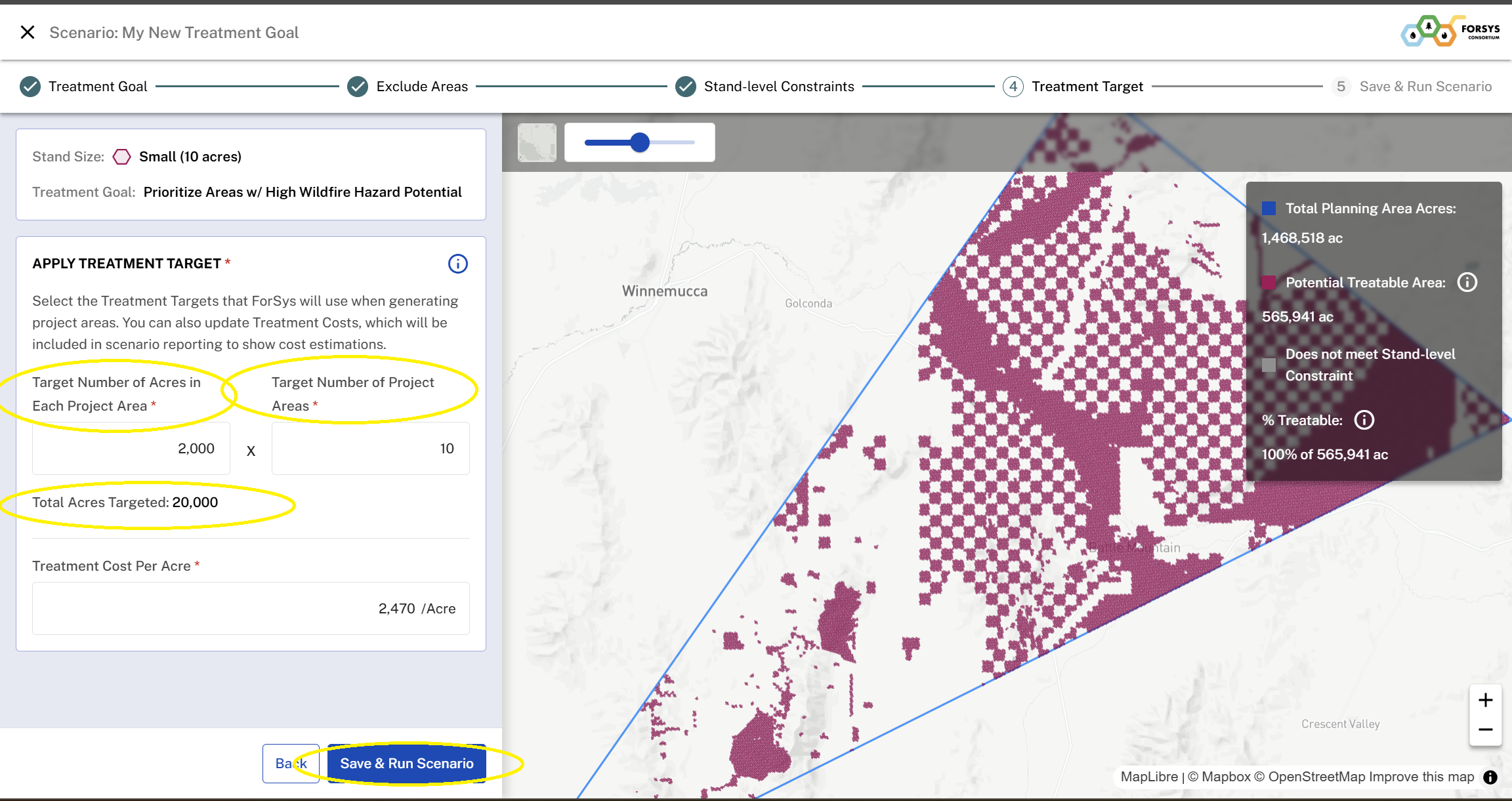Screen dimensions: 1512x801
Task: Click Potential Treatable Area info icon
Action: pyautogui.click(x=1467, y=282)
